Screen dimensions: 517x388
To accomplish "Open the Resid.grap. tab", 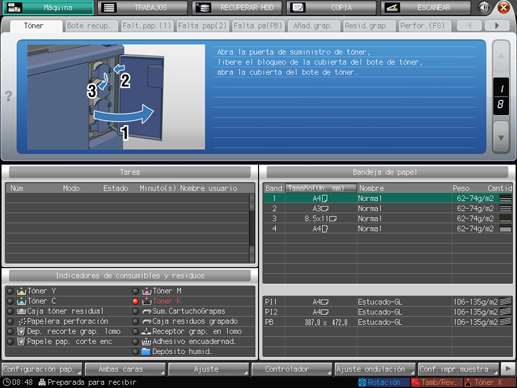I will pos(369,26).
